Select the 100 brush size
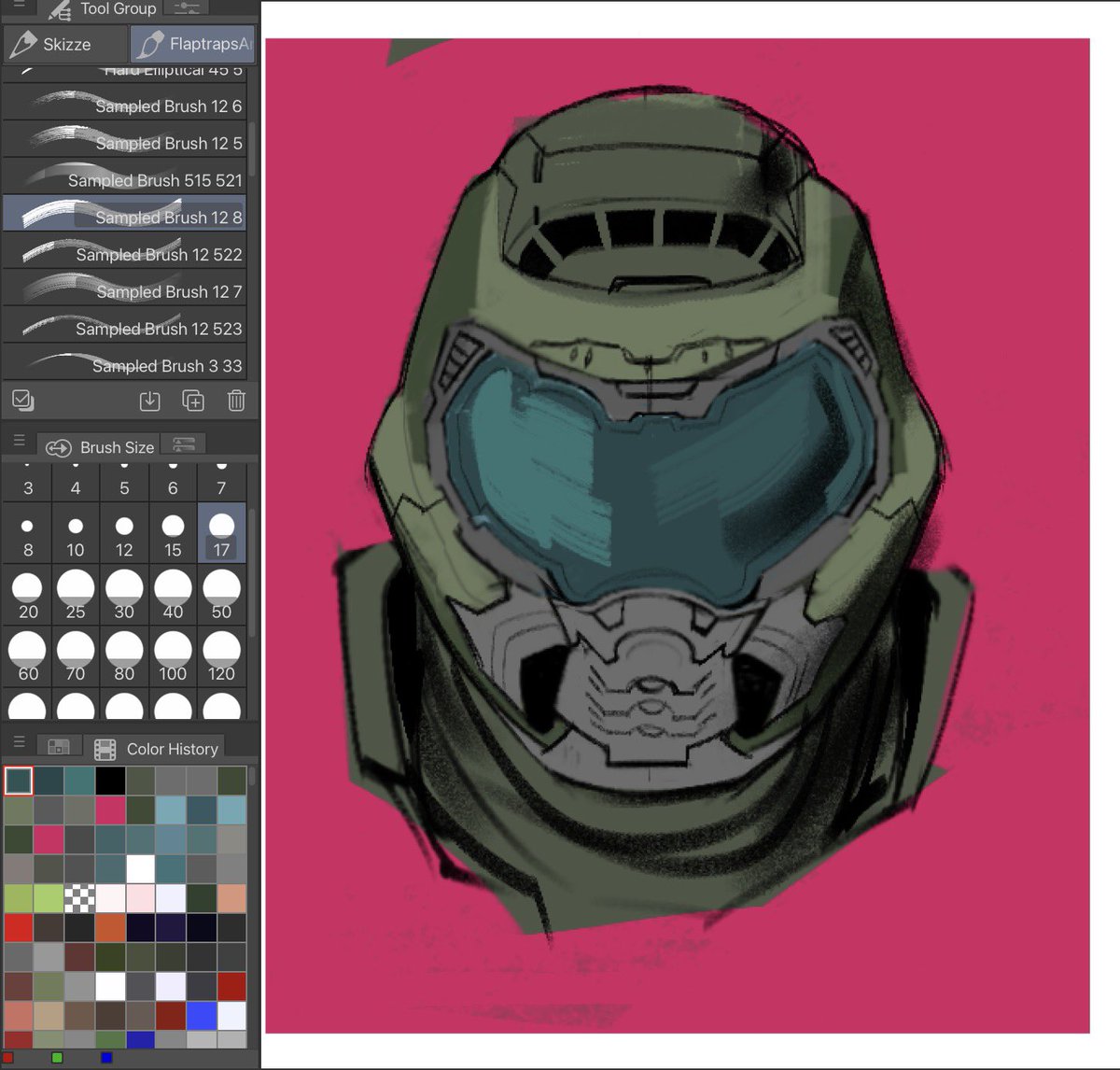Image resolution: width=1120 pixels, height=1070 pixels. tap(173, 657)
